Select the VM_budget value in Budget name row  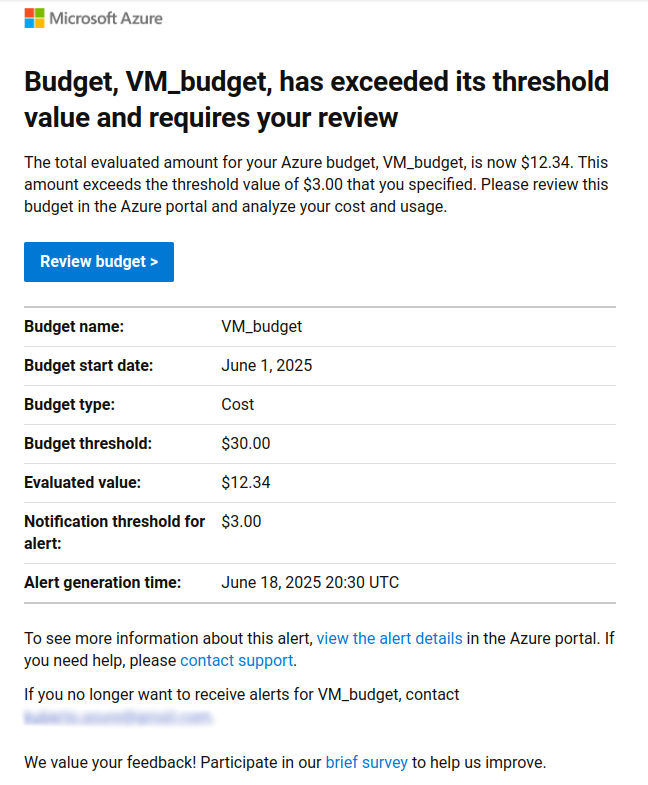(x=261, y=326)
